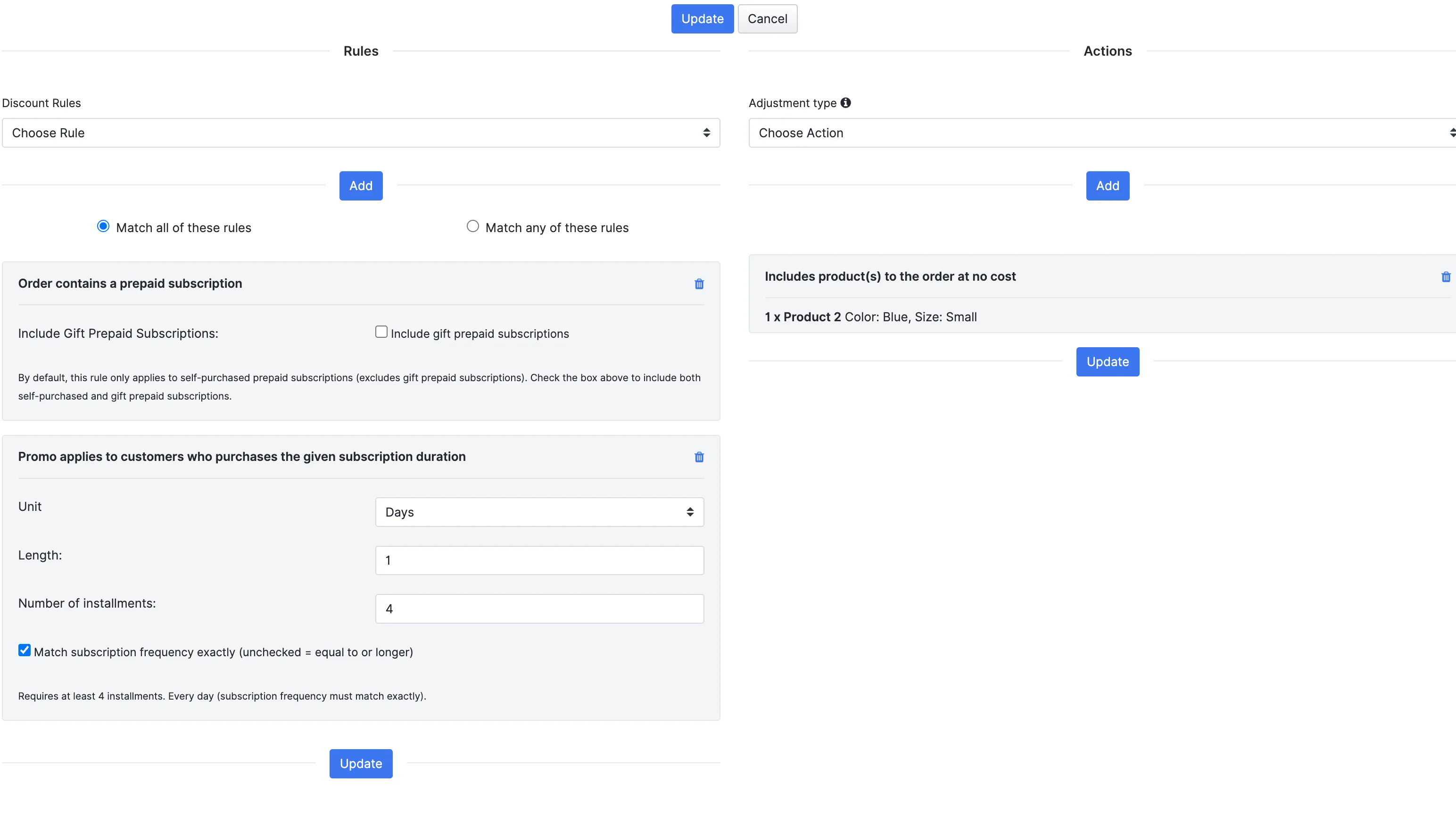Select Match all of these rules

coord(103,226)
